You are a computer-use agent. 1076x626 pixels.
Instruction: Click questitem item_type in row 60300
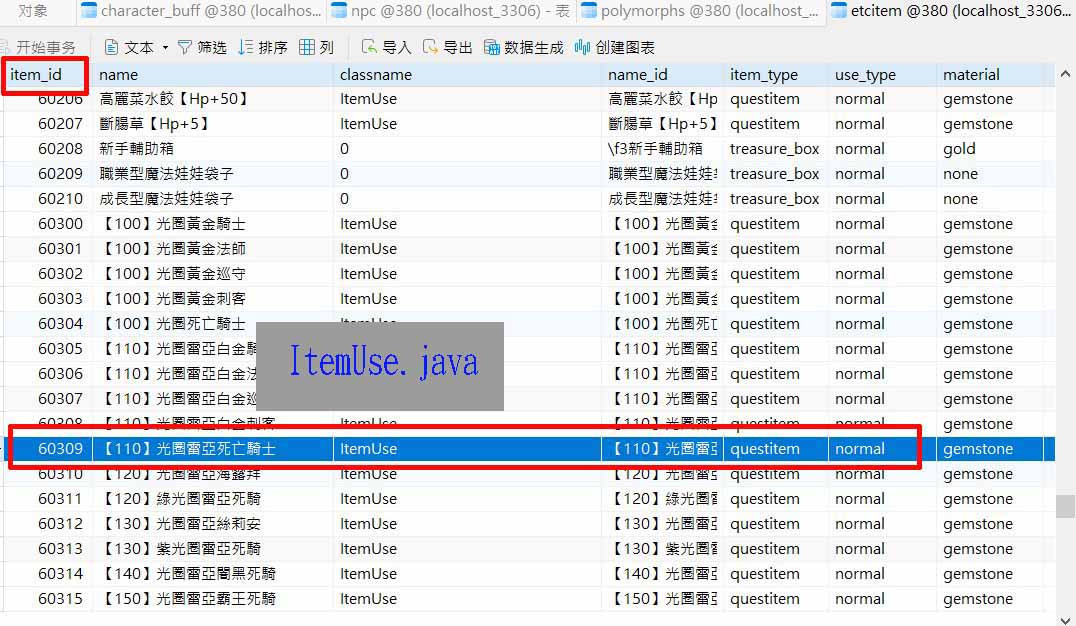click(764, 224)
